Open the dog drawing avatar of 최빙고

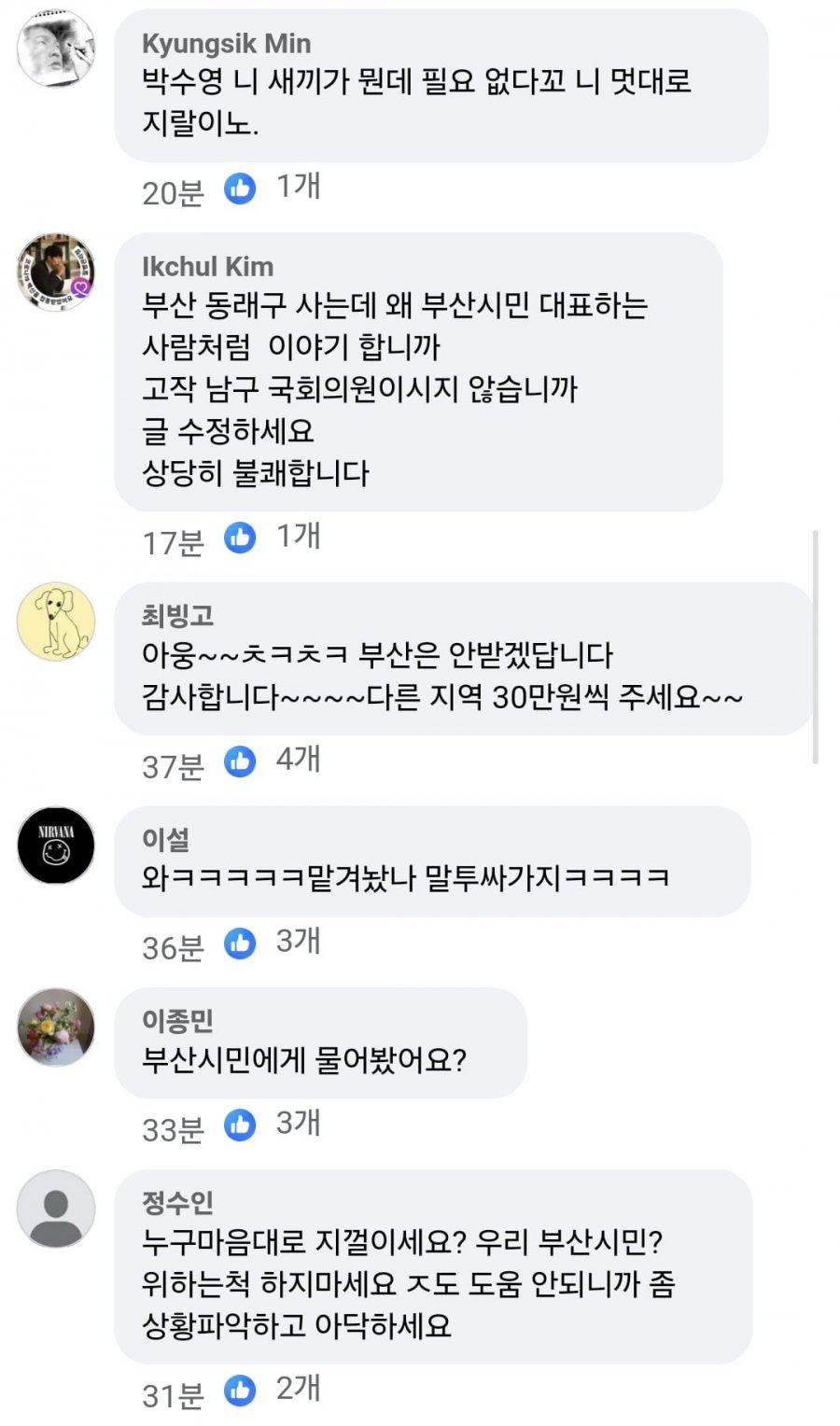pos(56,622)
